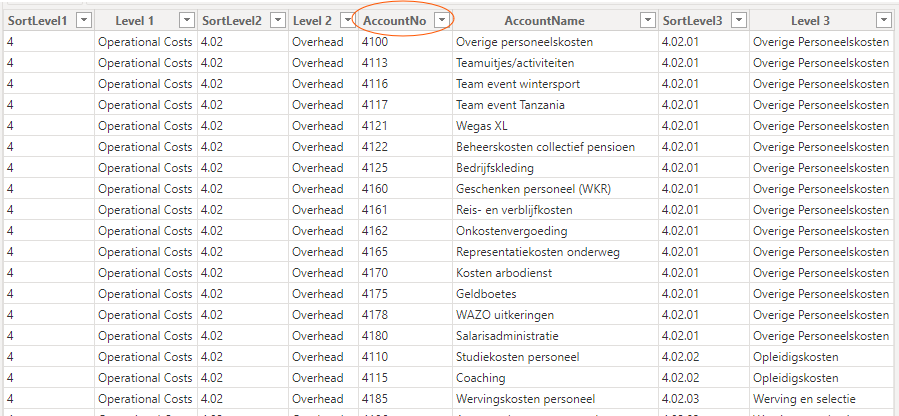
Task: Click account number 4121 cell
Action: (x=405, y=126)
